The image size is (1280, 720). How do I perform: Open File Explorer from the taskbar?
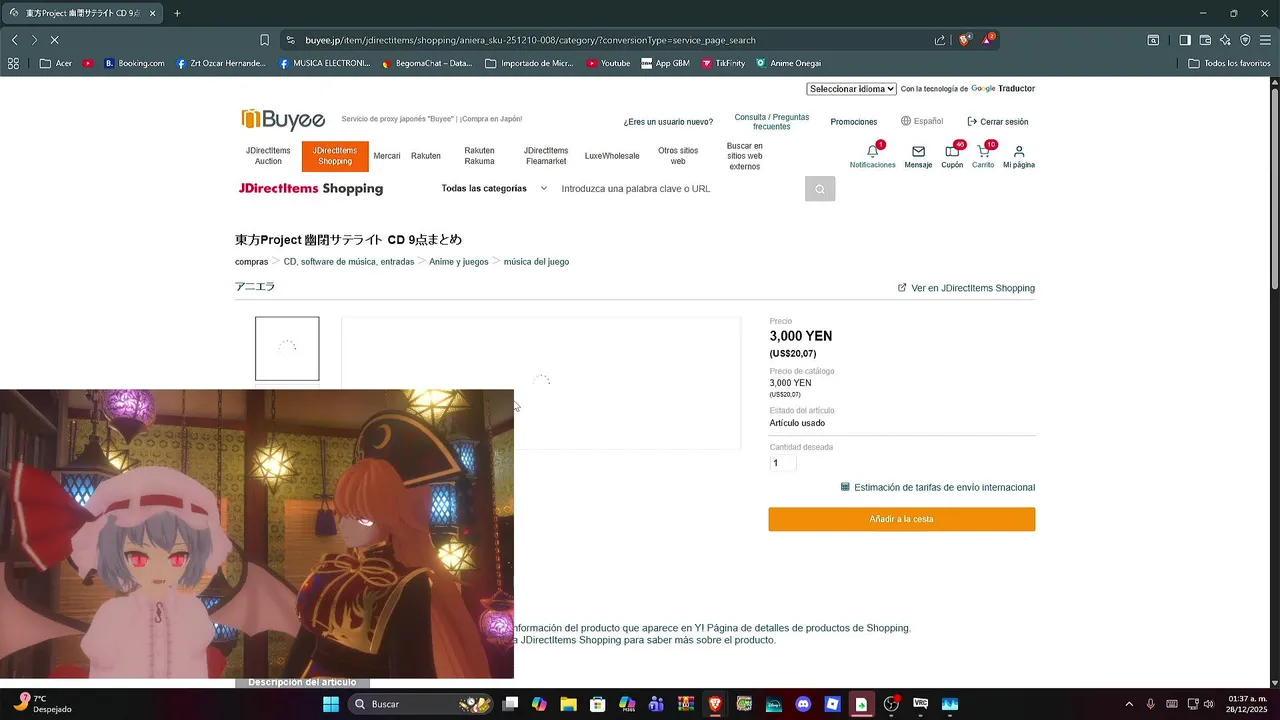pyautogui.click(x=568, y=704)
